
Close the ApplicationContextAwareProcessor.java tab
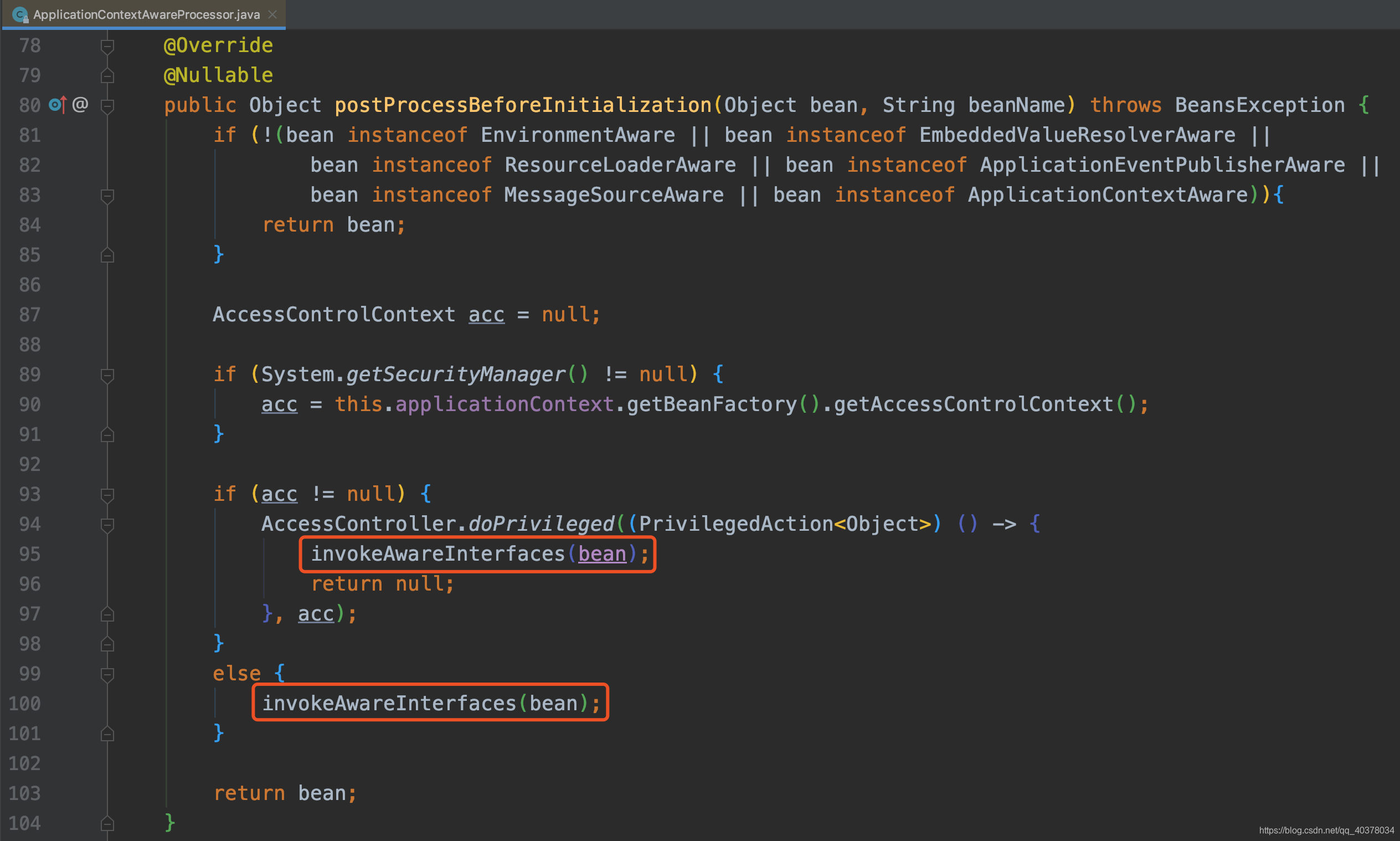[x=272, y=14]
